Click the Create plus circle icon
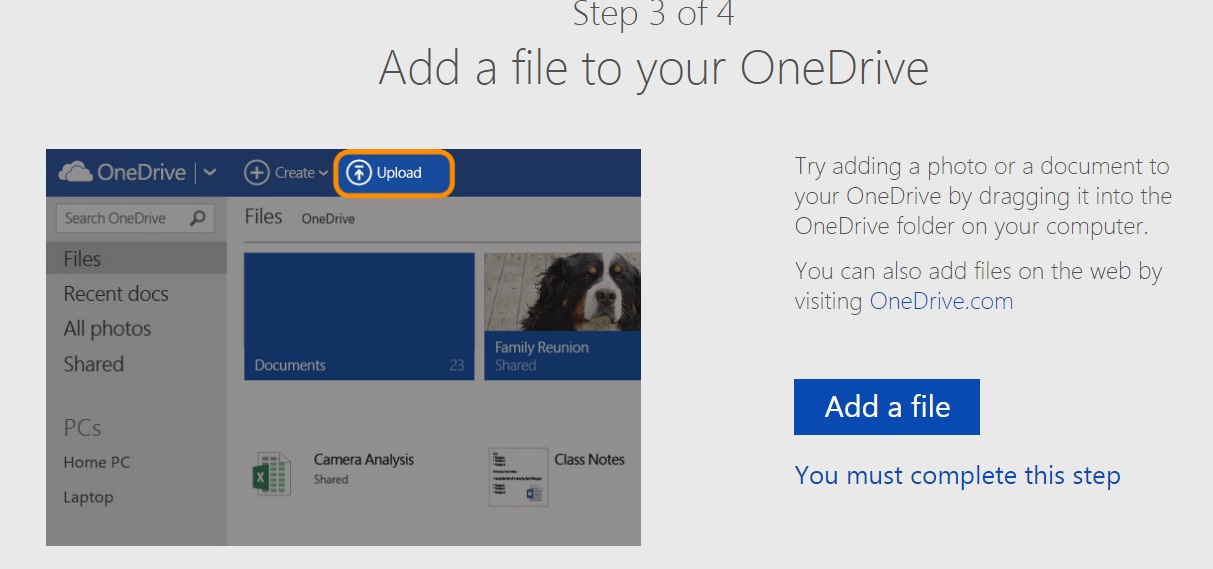The width and height of the screenshot is (1213, 569). [257, 173]
